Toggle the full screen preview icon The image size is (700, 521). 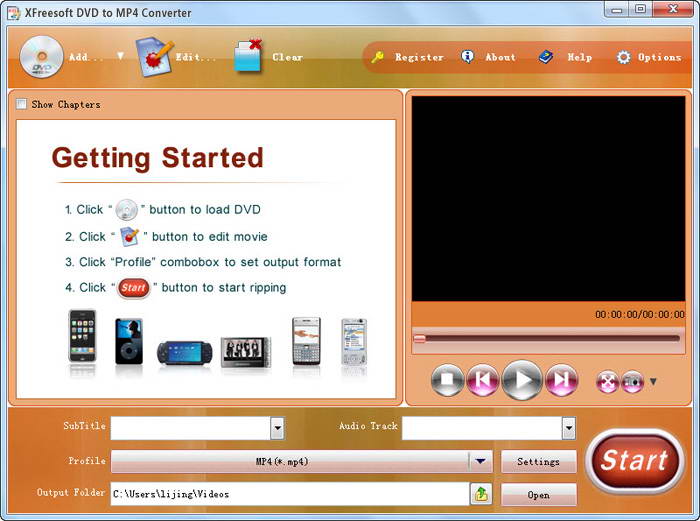pos(607,381)
